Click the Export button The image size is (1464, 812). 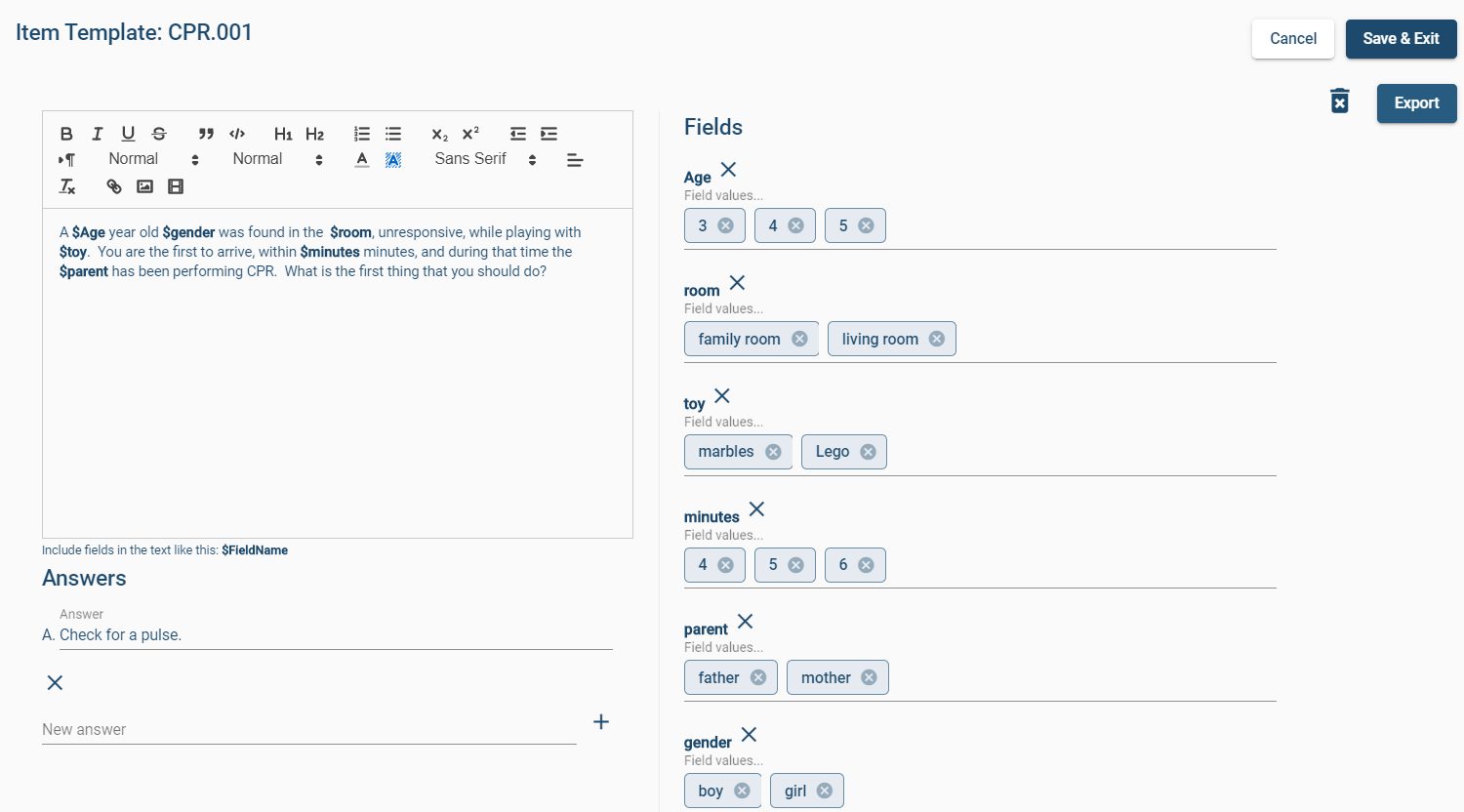pos(1416,103)
